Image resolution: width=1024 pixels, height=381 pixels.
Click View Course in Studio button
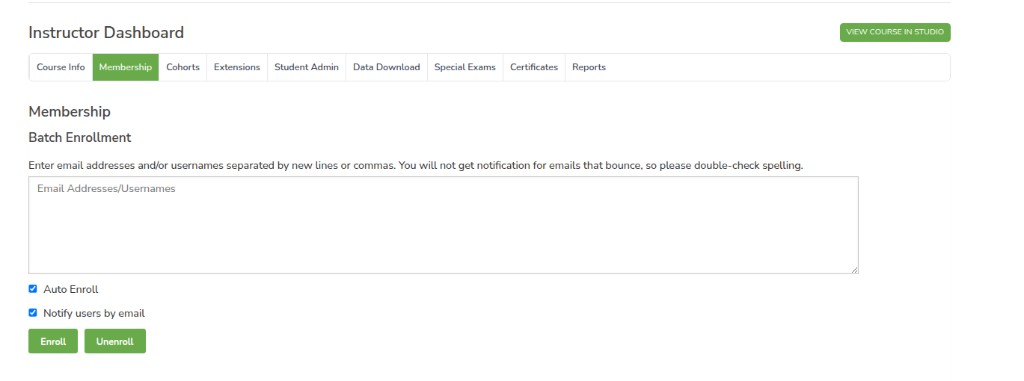[895, 32]
